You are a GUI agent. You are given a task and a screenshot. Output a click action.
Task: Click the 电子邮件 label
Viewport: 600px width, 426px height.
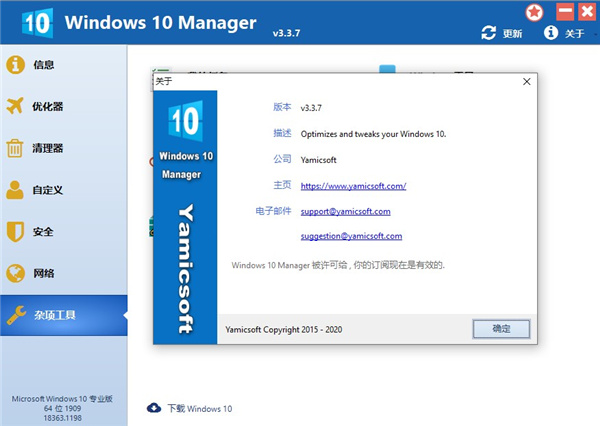[273, 211]
